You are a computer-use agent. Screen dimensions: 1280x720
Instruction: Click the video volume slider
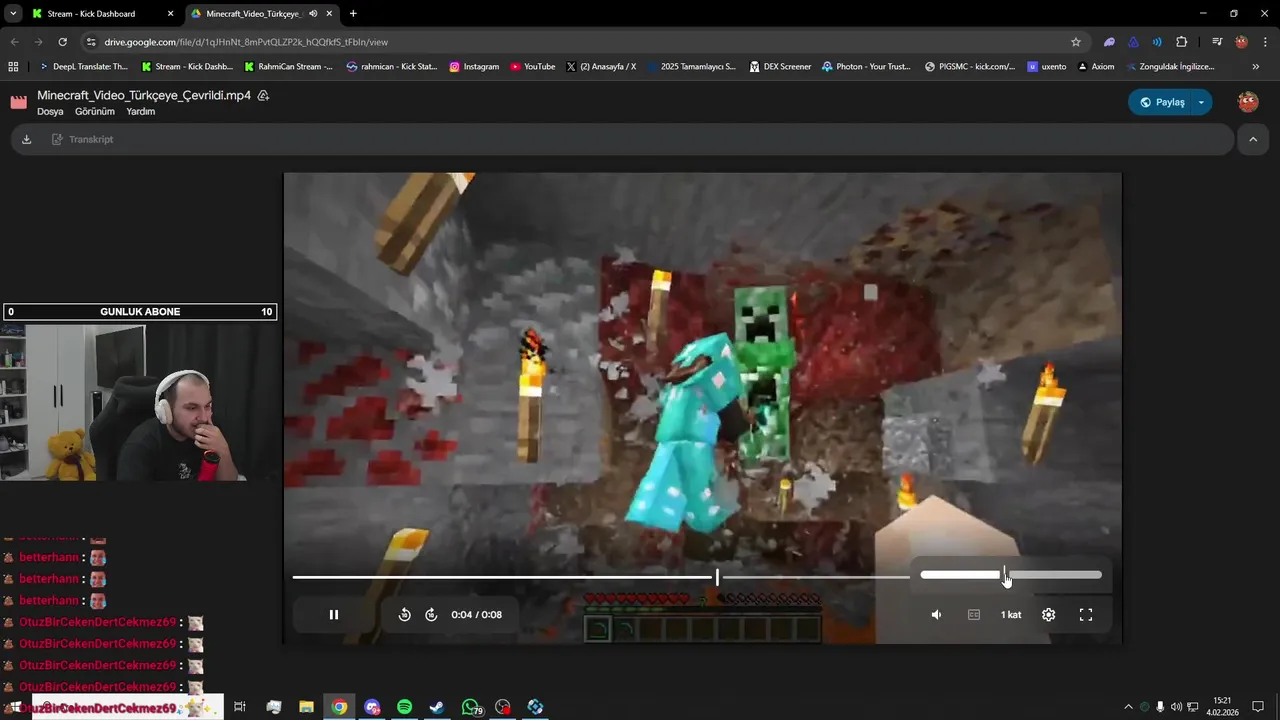coord(1011,575)
